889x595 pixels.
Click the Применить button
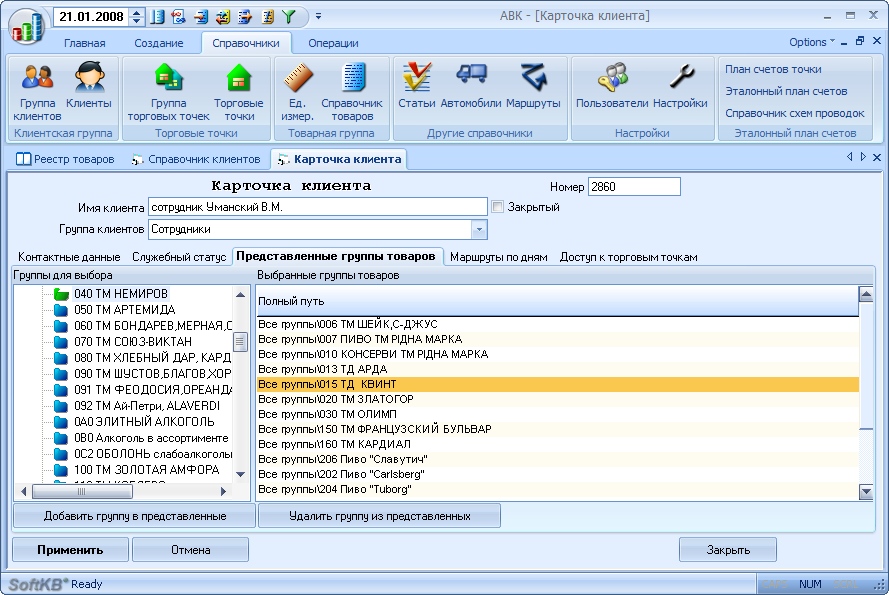70,550
